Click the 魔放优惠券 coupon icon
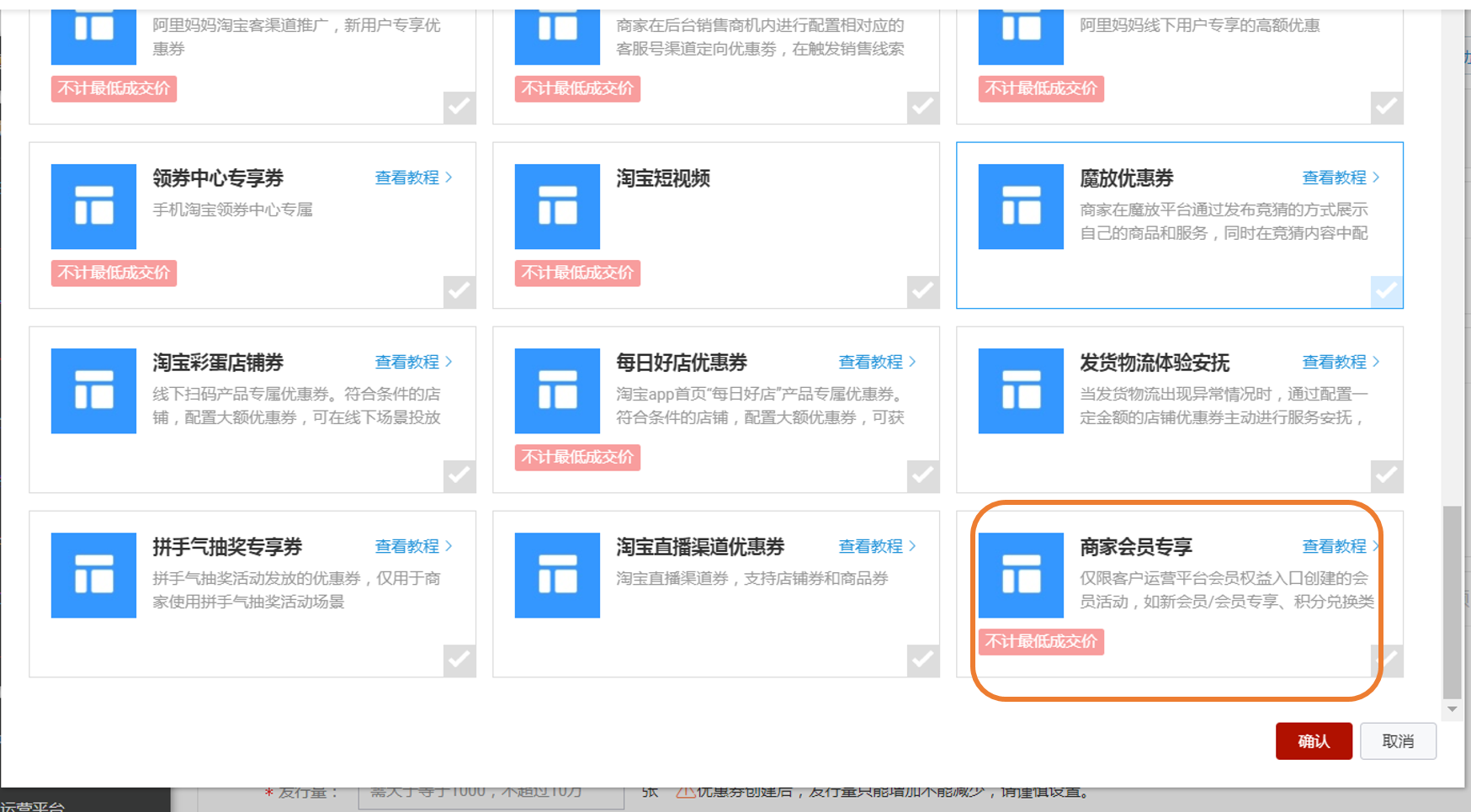 click(x=1021, y=206)
